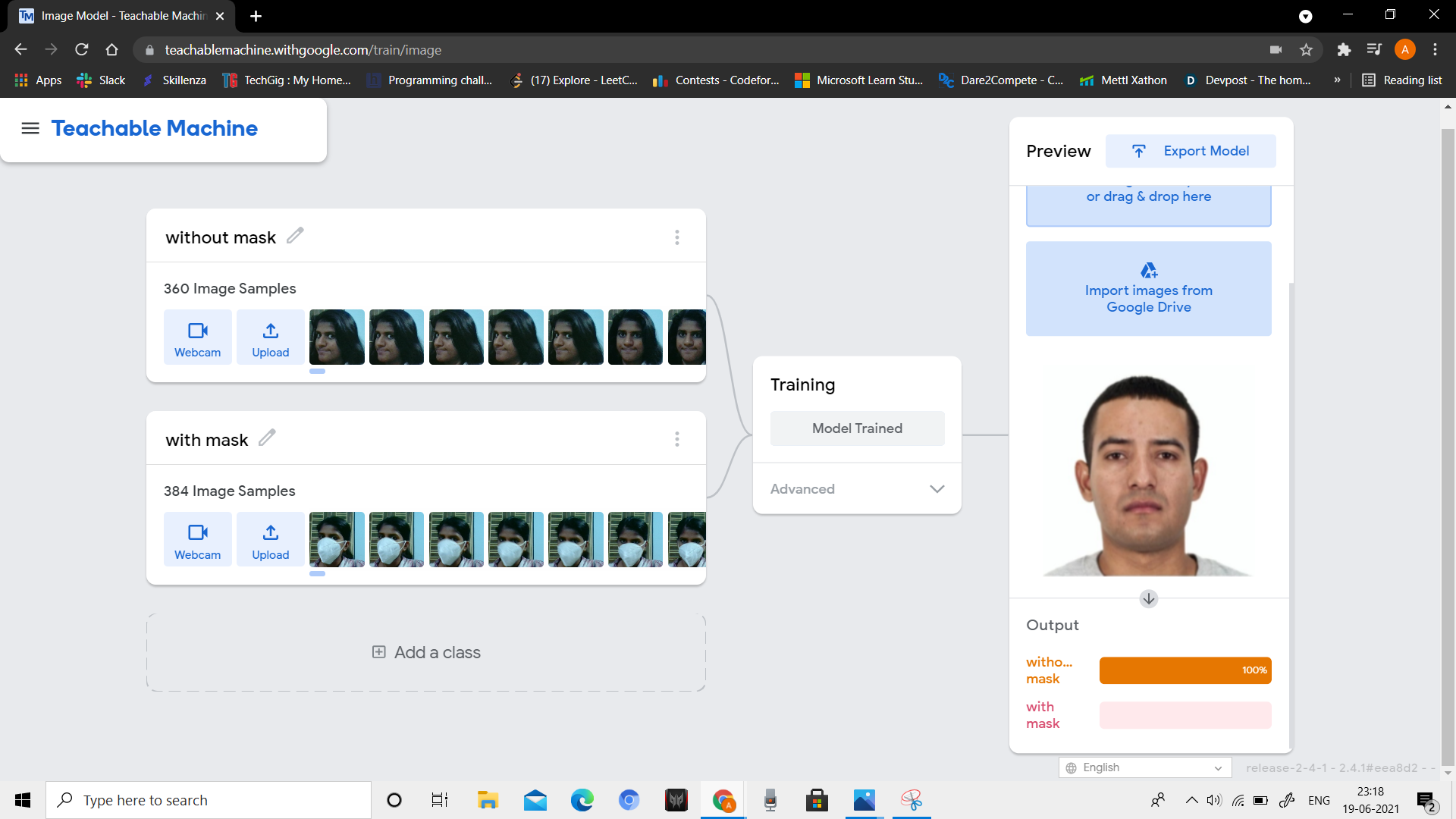Click the Model Trained button
This screenshot has width=1456, height=819.
coord(857,428)
